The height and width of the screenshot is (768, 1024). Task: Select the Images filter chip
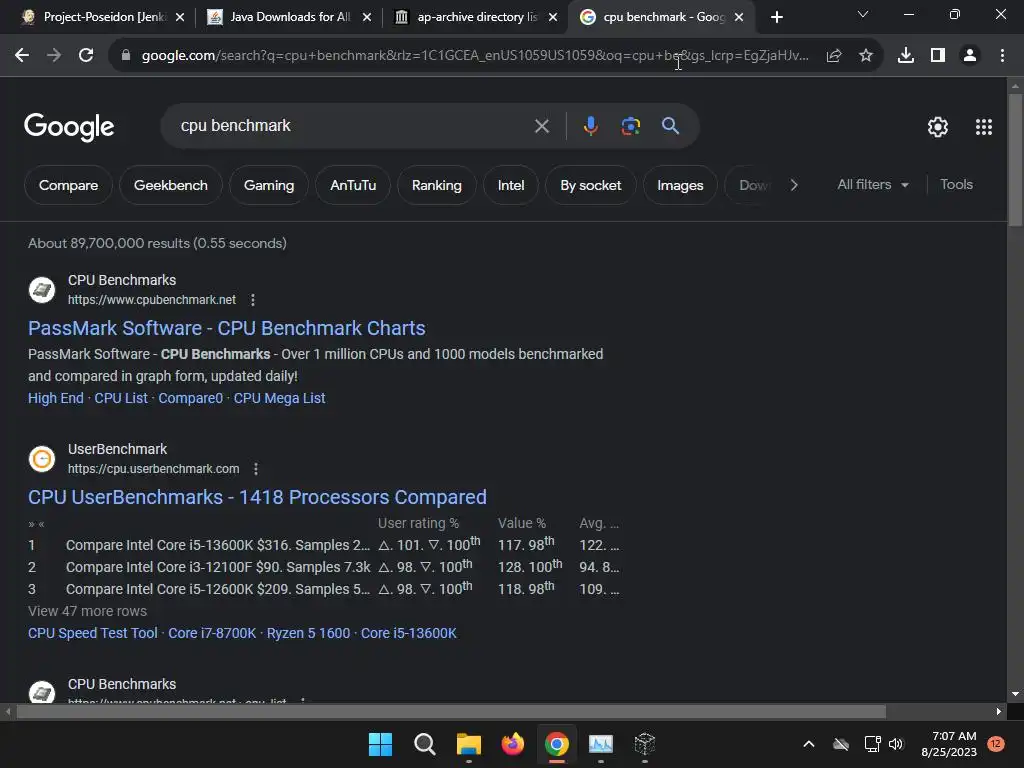coord(680,185)
